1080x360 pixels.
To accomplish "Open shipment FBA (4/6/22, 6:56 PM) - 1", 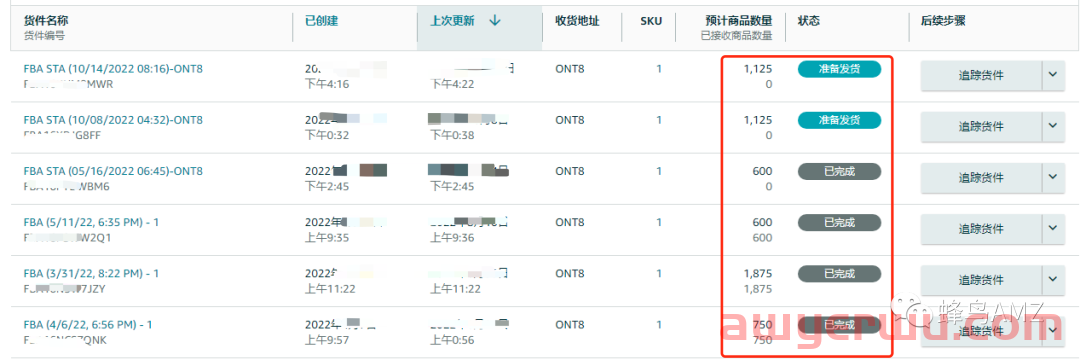I will (x=88, y=324).
